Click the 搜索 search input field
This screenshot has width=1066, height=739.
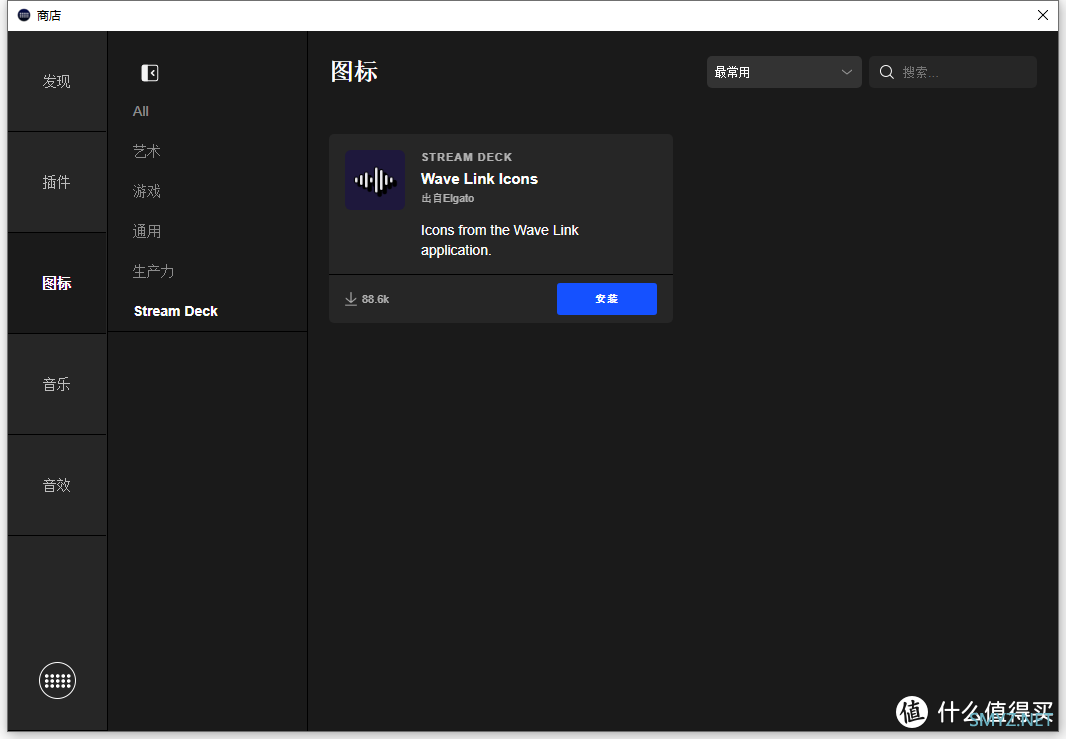pos(952,72)
